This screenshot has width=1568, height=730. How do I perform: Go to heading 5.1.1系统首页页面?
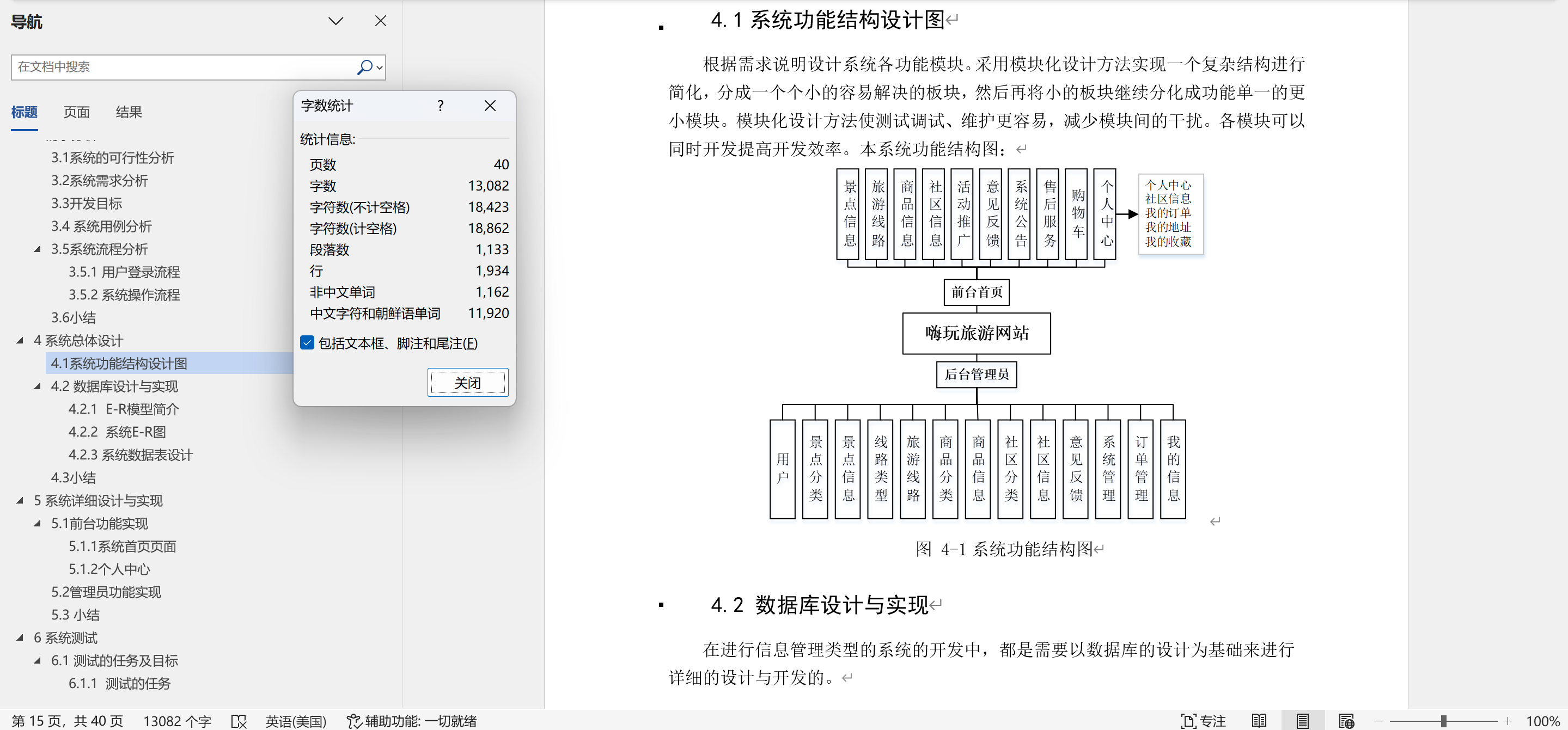pyautogui.click(x=123, y=547)
